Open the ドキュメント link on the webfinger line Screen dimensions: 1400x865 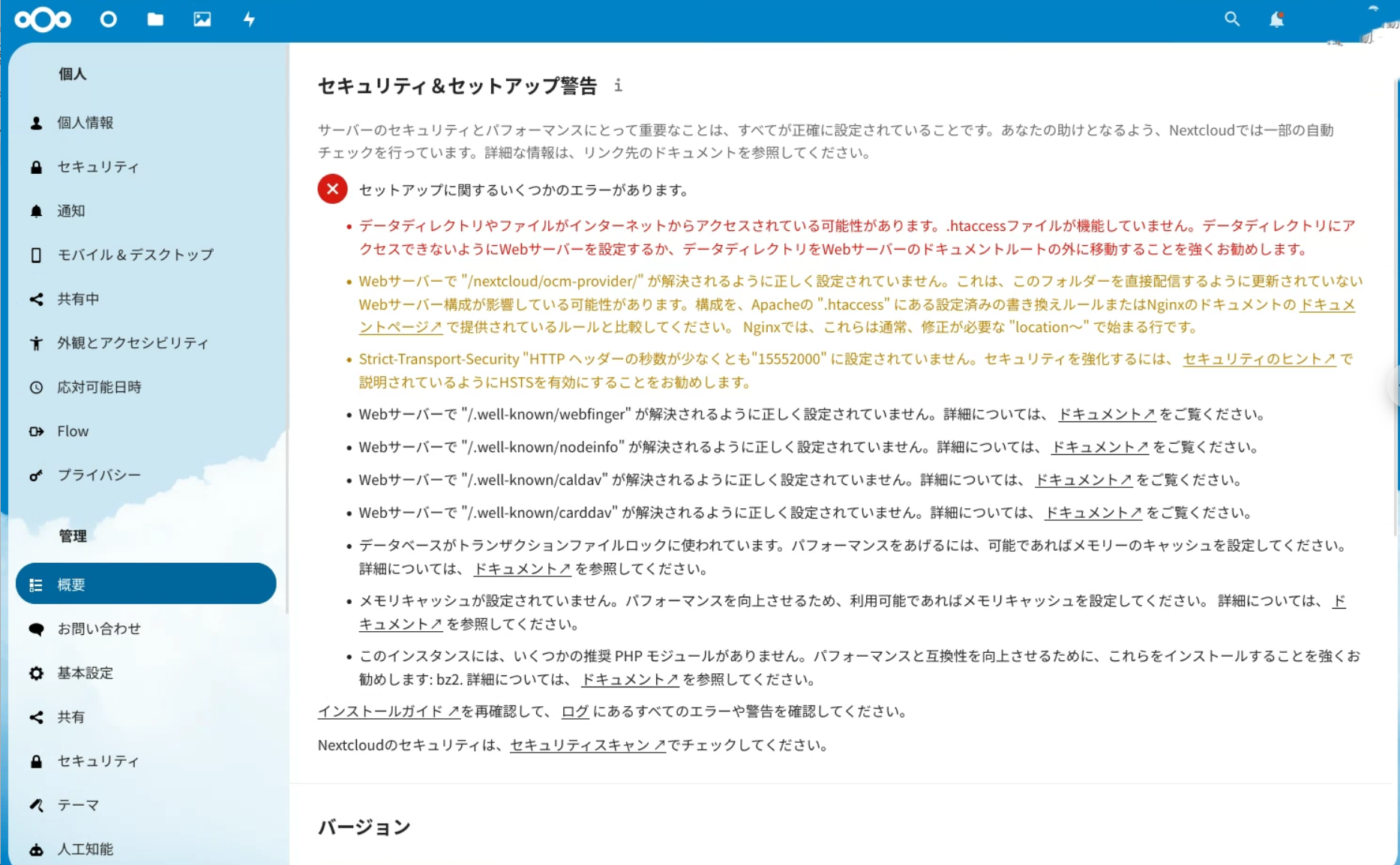pos(1106,415)
